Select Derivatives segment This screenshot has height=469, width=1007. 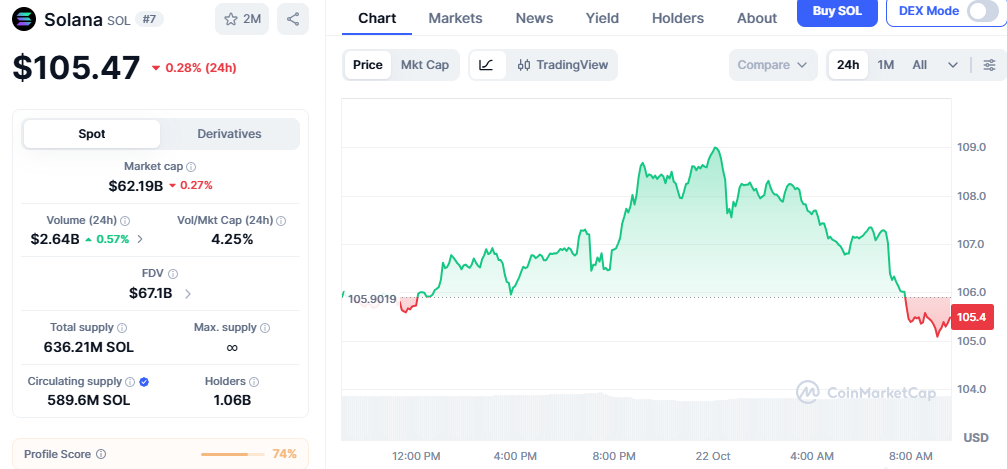click(229, 134)
